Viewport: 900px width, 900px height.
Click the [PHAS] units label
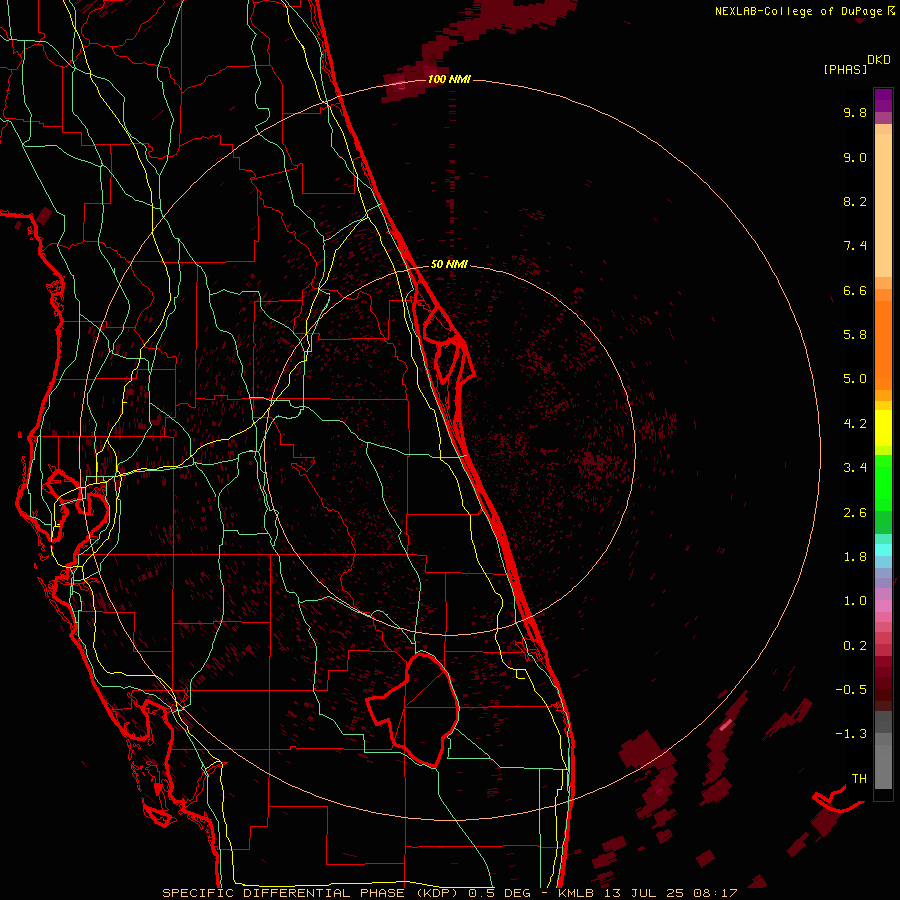845,69
